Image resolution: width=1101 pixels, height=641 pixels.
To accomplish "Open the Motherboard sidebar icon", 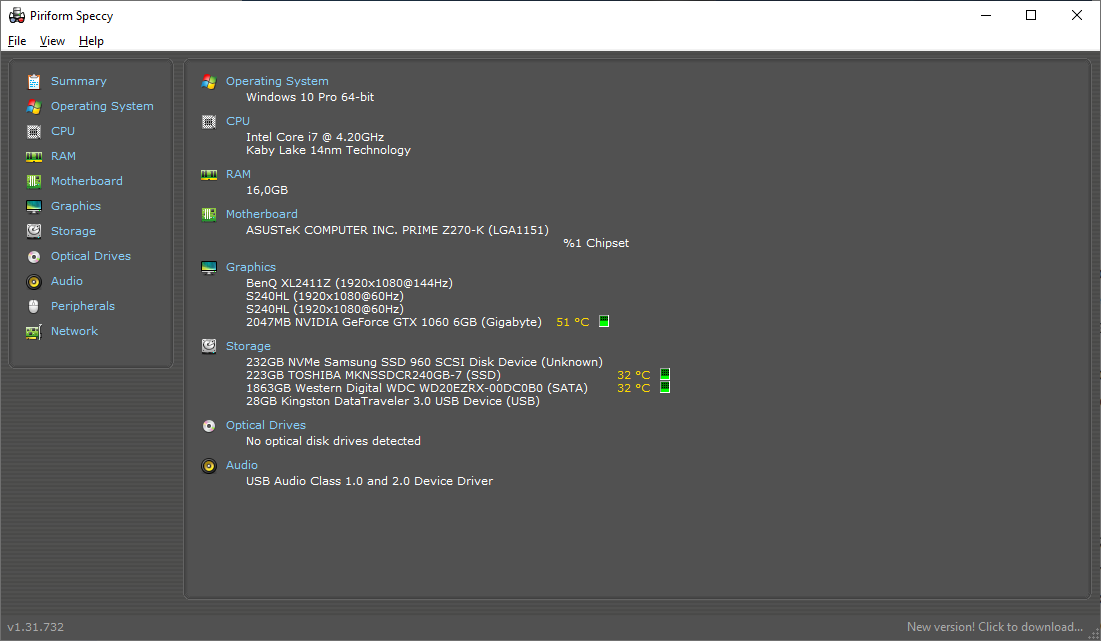I will tap(34, 181).
